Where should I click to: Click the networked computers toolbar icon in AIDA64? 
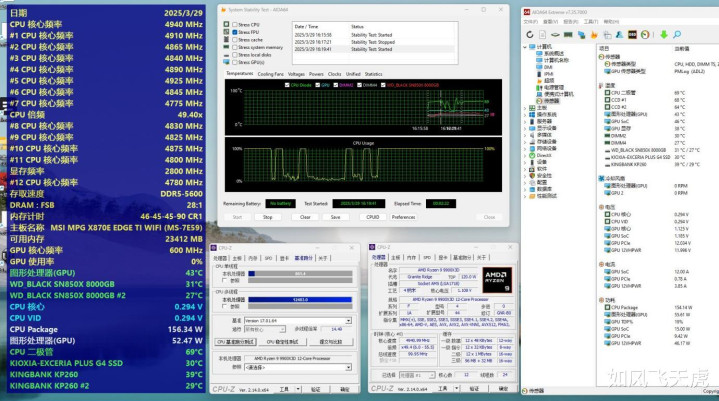[581, 34]
